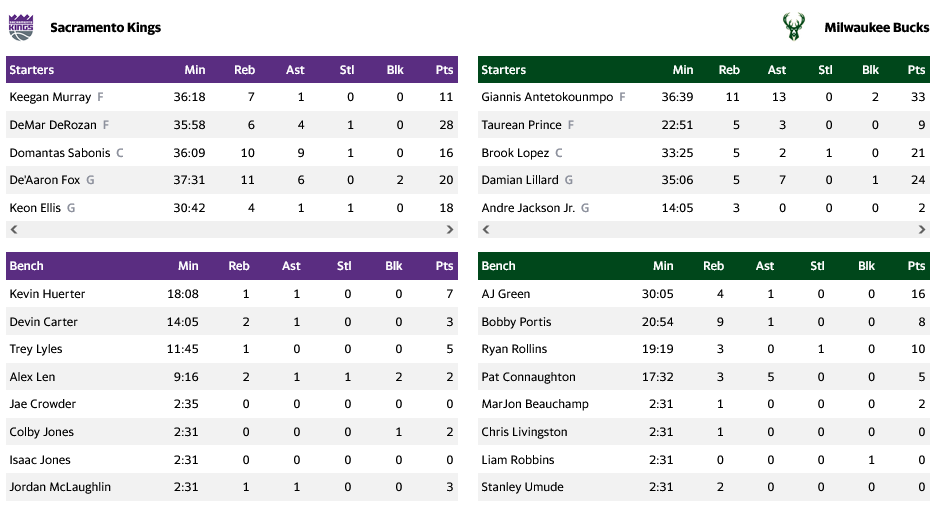This screenshot has width=943, height=506.
Task: Click Pts column header in Kings starters
Action: pos(444,70)
